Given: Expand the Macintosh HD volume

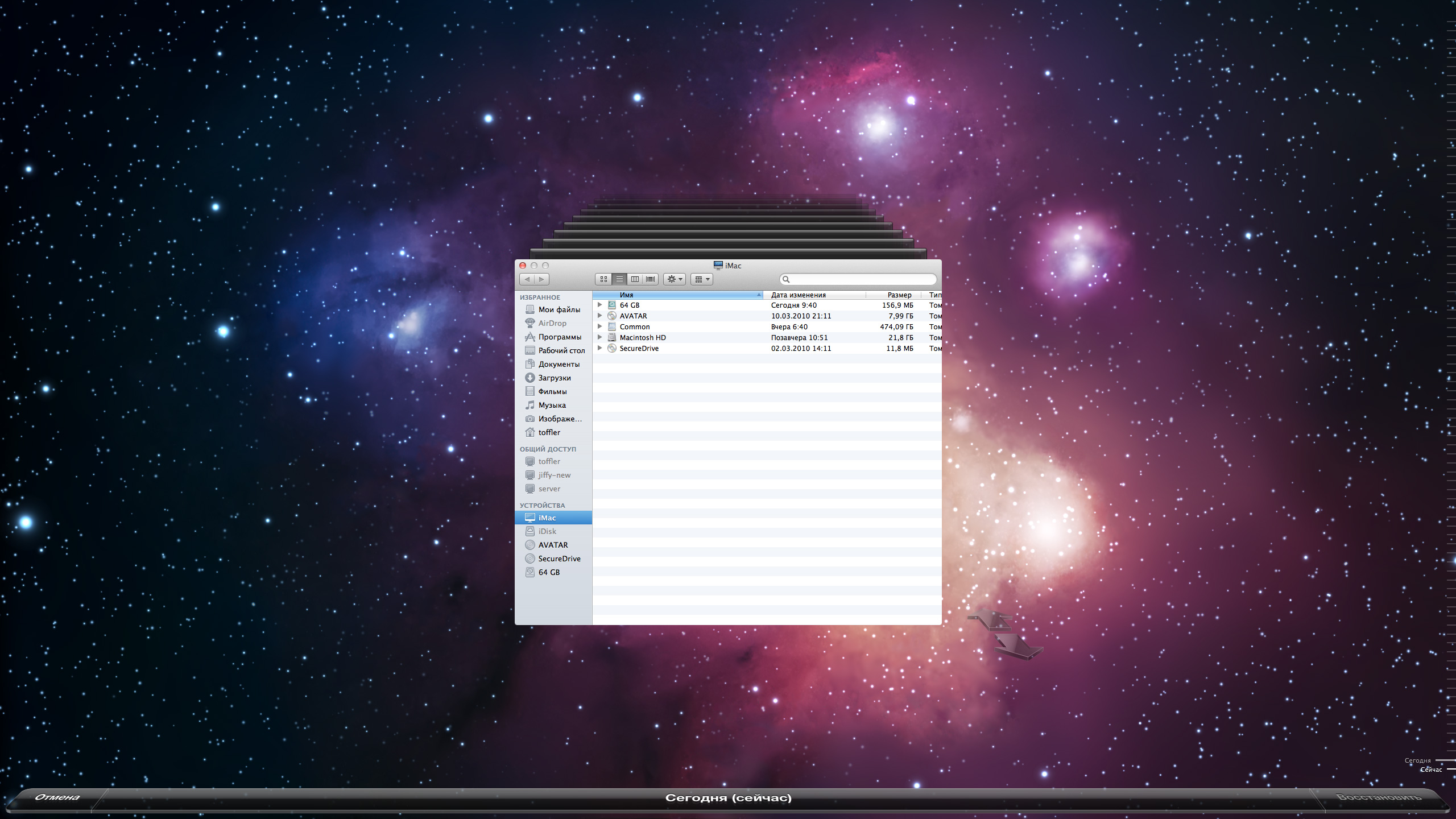Looking at the screenshot, I should (599, 337).
